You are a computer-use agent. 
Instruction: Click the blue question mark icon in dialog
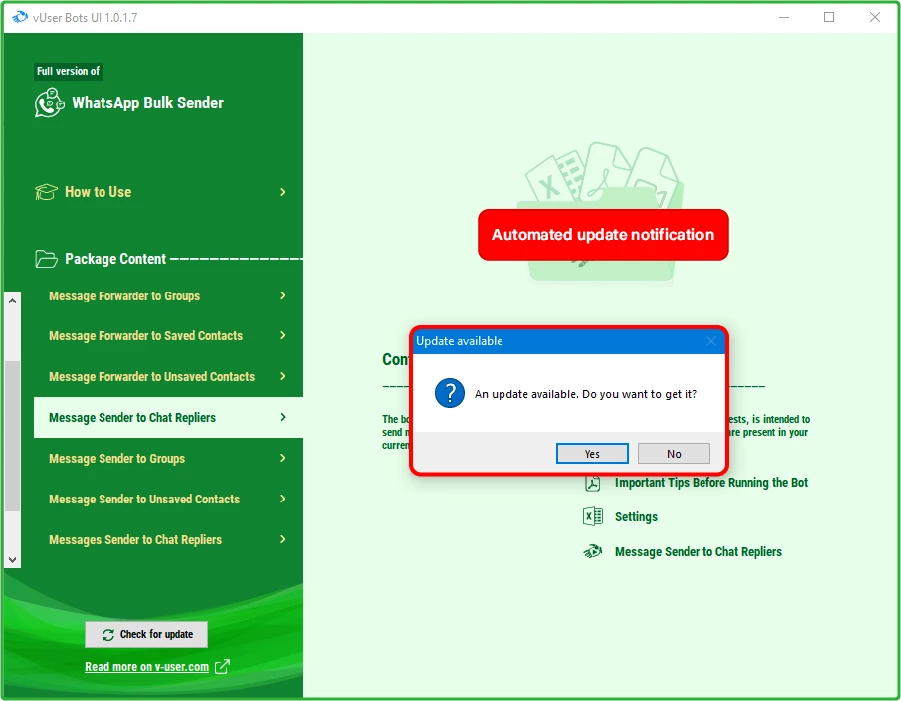(450, 393)
